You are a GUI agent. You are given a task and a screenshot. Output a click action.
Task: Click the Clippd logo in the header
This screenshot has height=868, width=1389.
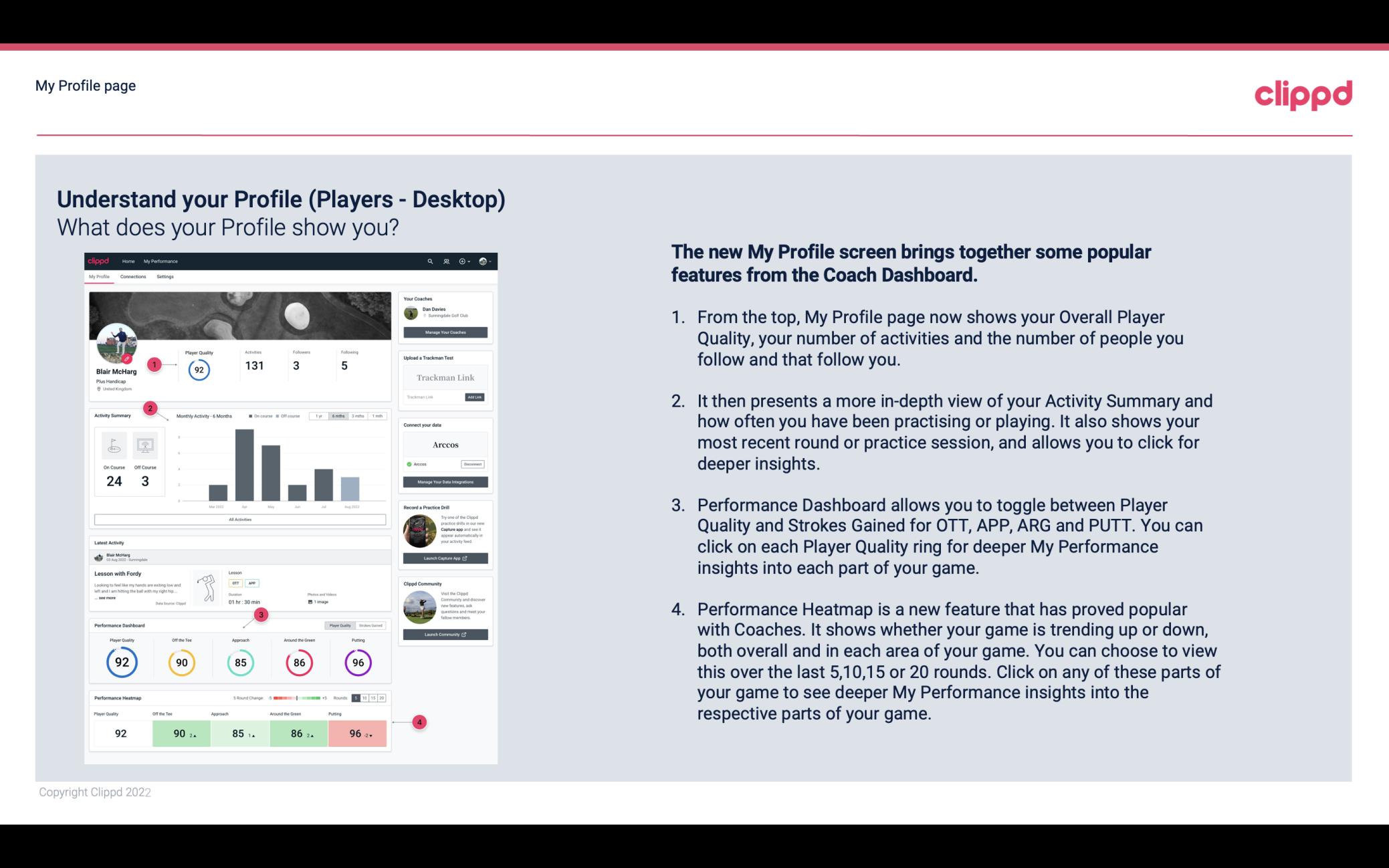coord(1303,93)
